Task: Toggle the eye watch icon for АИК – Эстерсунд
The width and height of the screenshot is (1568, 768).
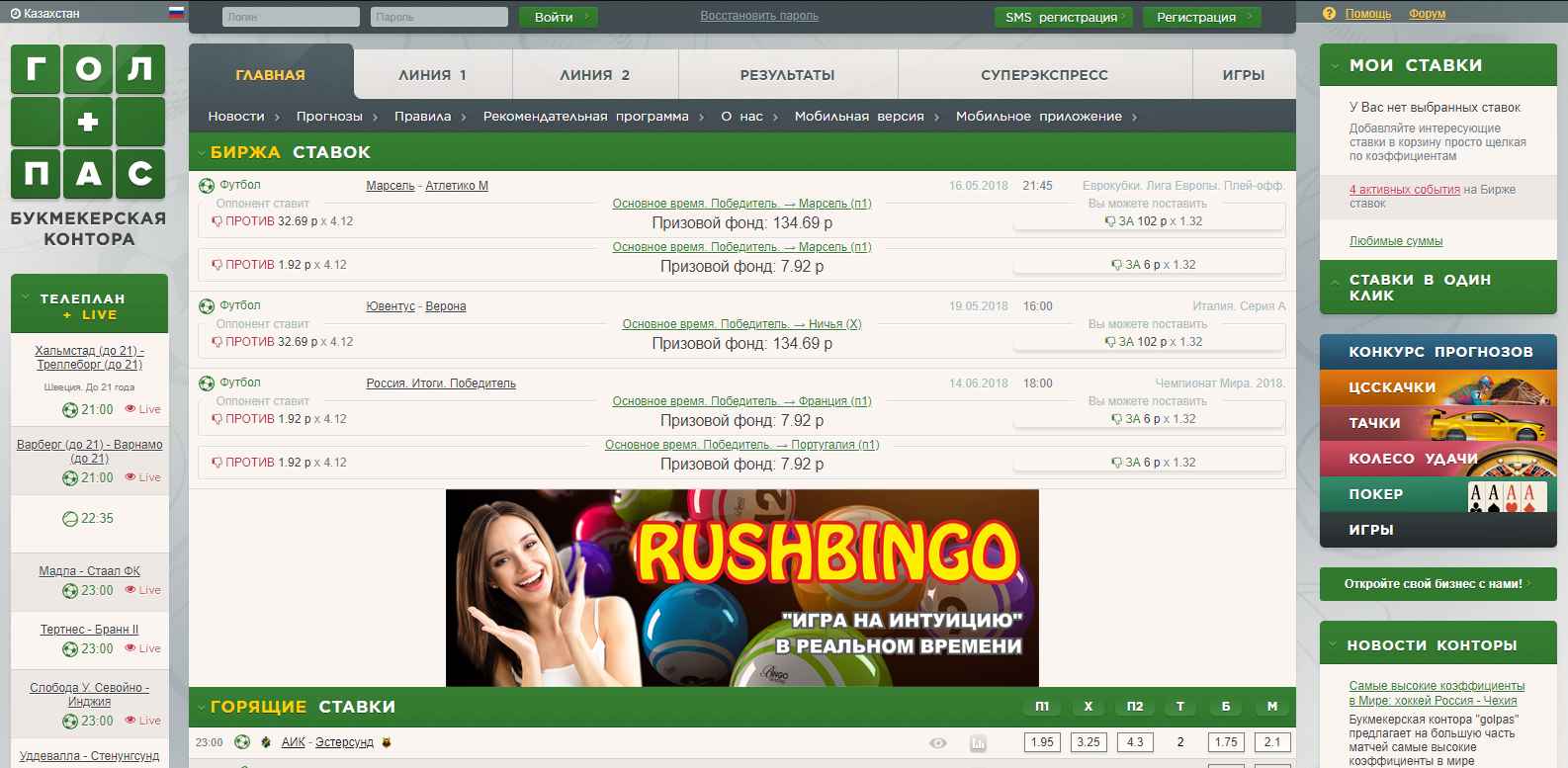Action: (x=937, y=742)
